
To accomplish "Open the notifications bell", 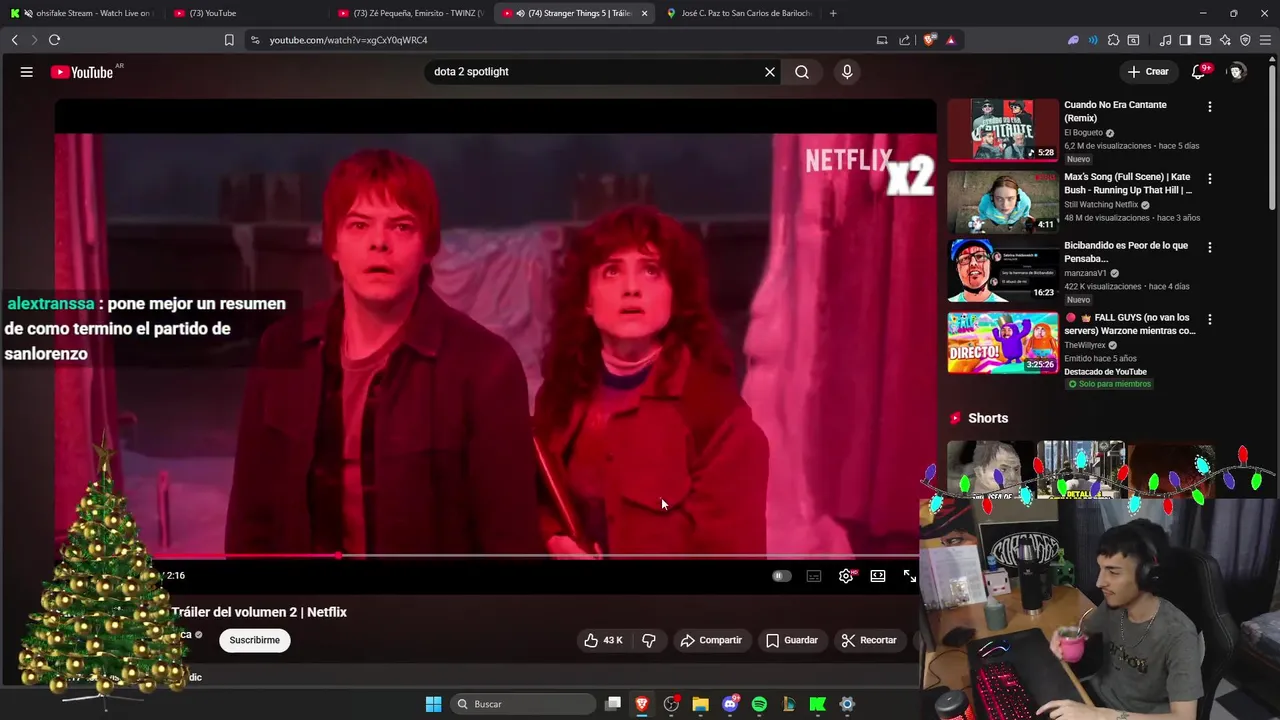I will (x=1199, y=72).
